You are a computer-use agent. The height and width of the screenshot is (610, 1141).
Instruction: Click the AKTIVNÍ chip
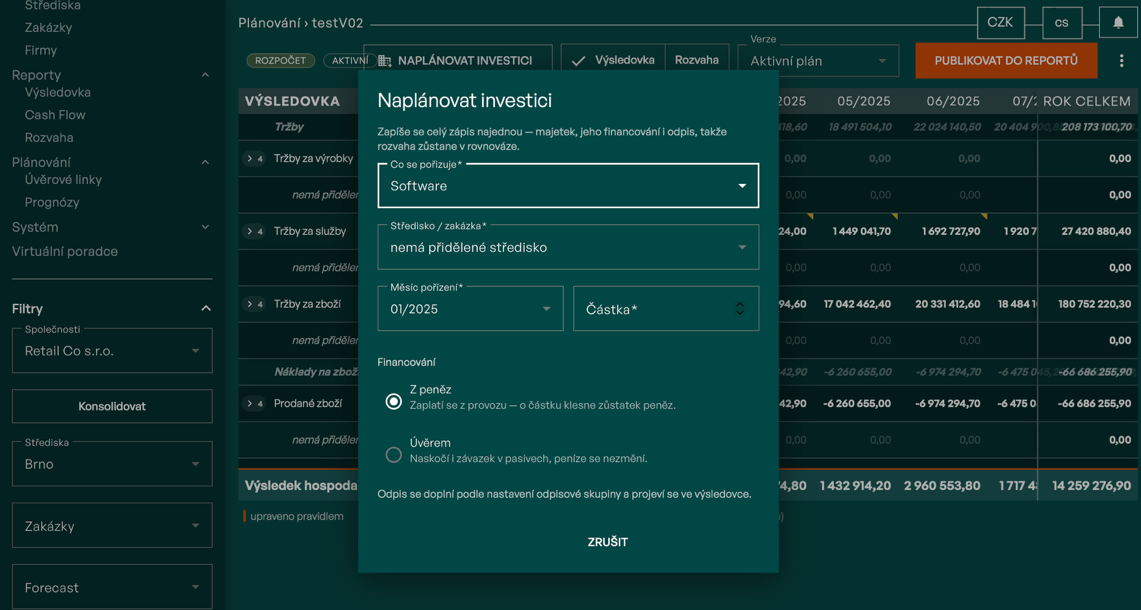click(350, 60)
